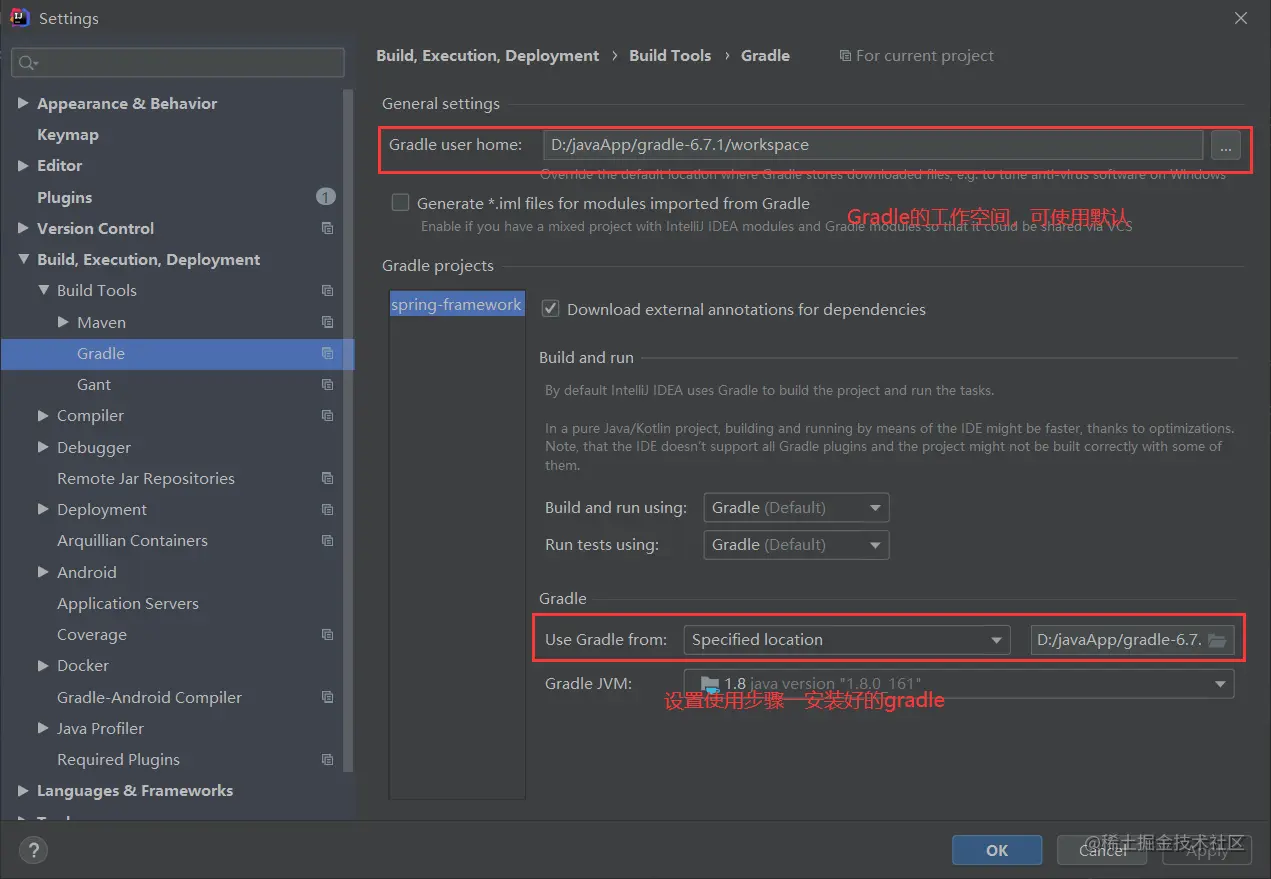Click the Cancel button

(x=1102, y=850)
